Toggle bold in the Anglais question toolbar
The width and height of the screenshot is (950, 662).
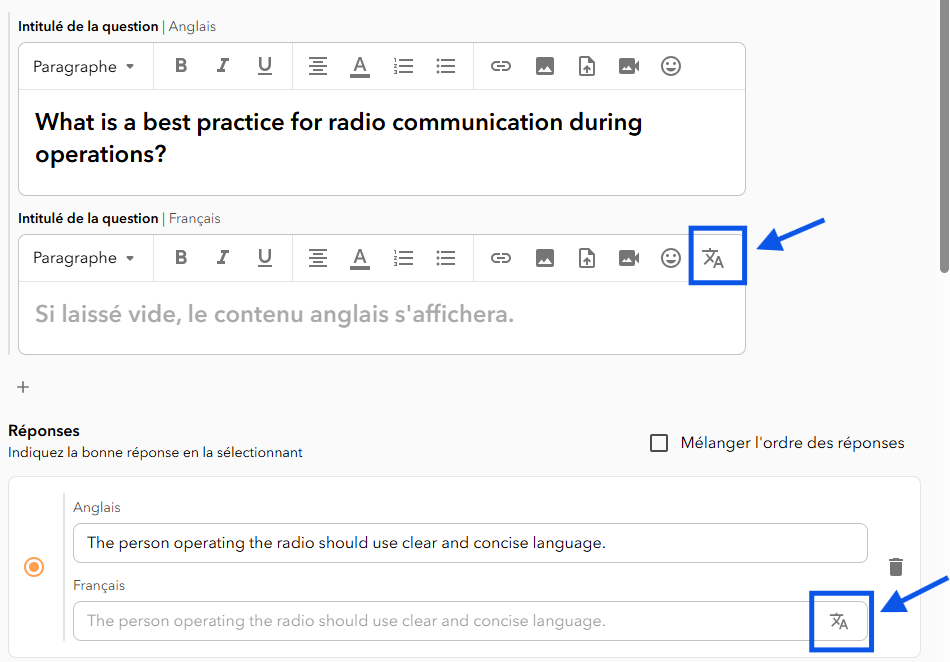181,65
